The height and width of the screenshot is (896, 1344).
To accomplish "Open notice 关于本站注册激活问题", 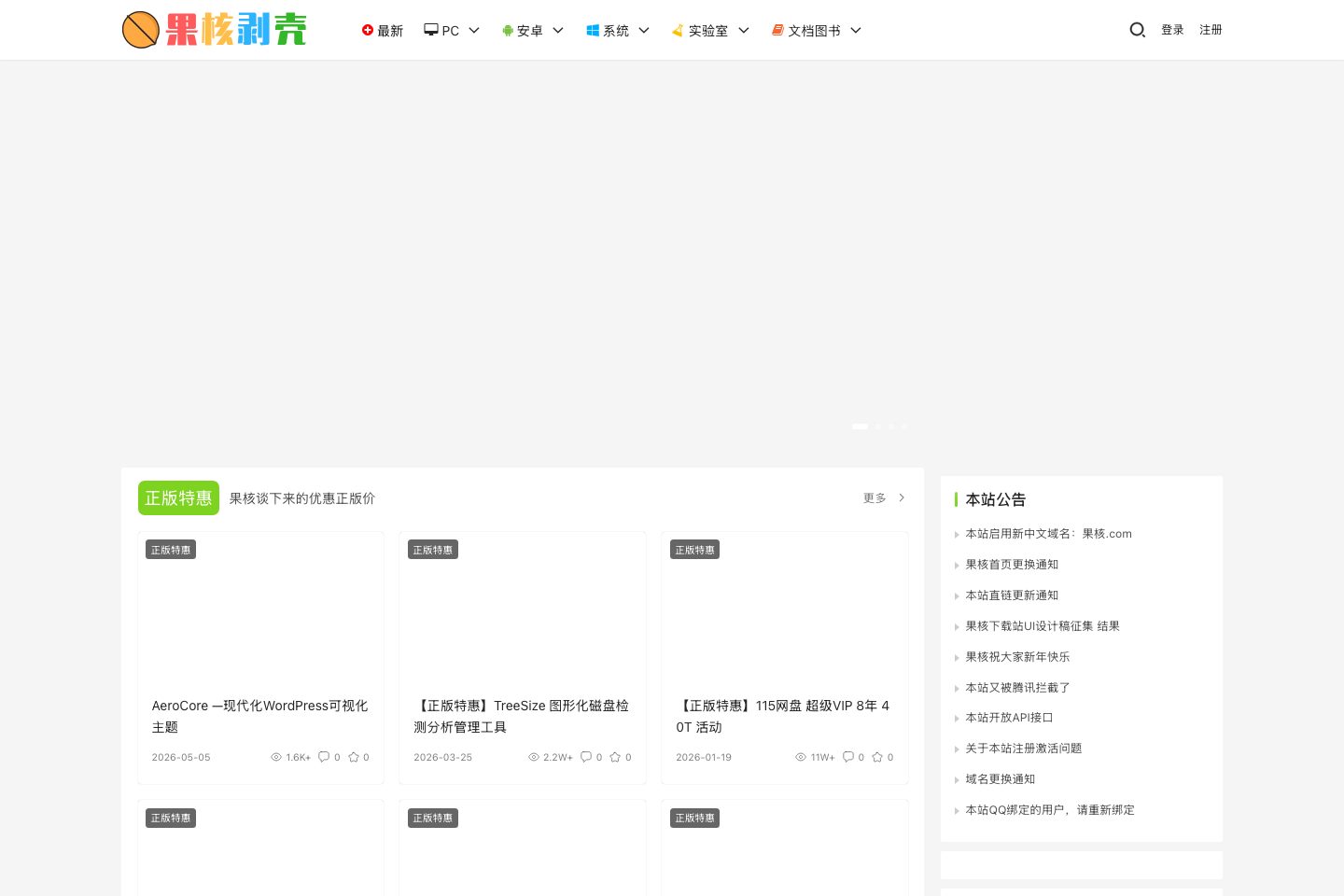I will click(x=1024, y=749).
